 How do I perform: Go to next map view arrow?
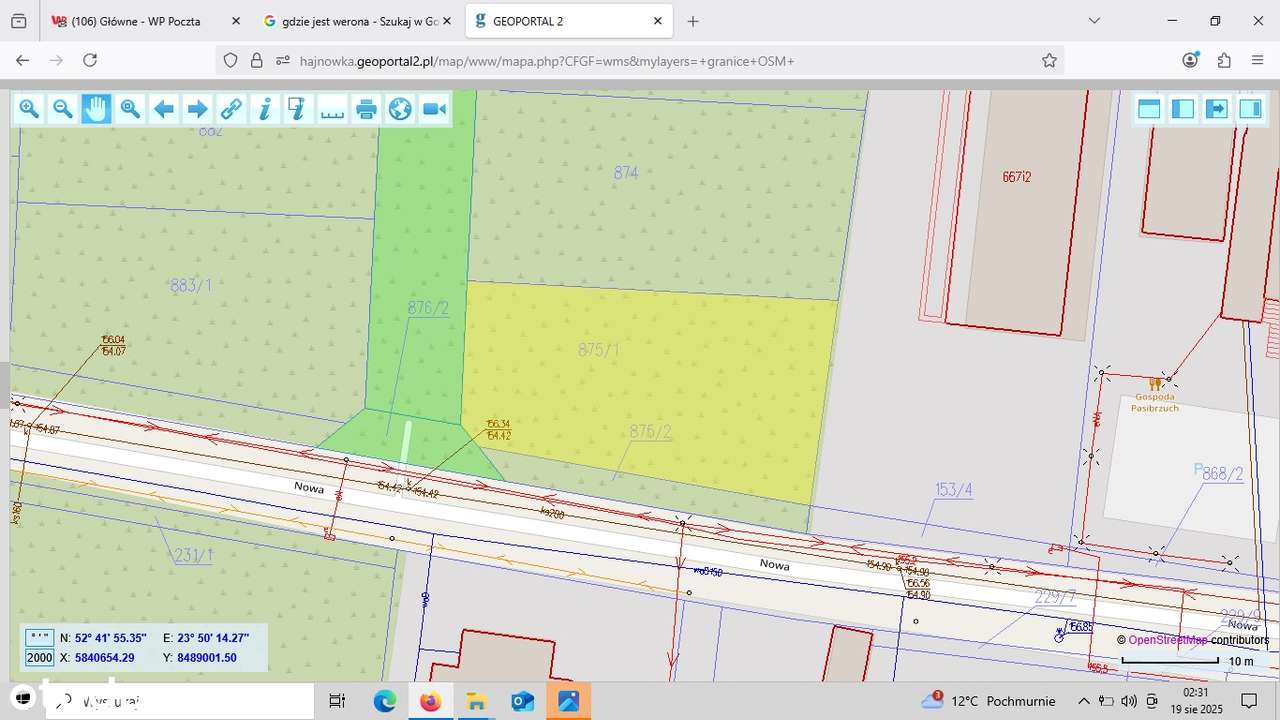(198, 109)
